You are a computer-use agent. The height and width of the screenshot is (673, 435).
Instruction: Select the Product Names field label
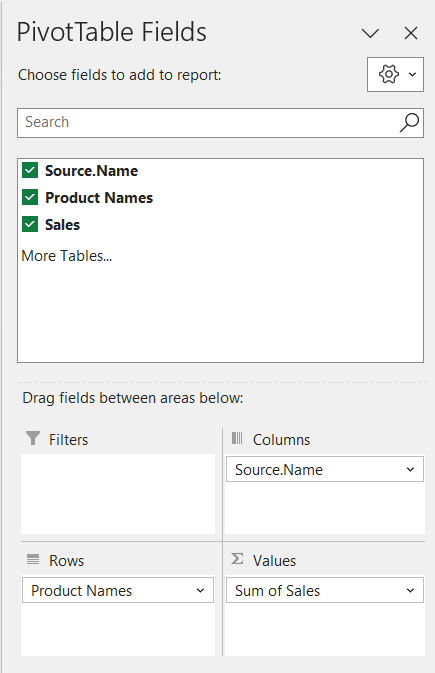pyautogui.click(x=99, y=198)
